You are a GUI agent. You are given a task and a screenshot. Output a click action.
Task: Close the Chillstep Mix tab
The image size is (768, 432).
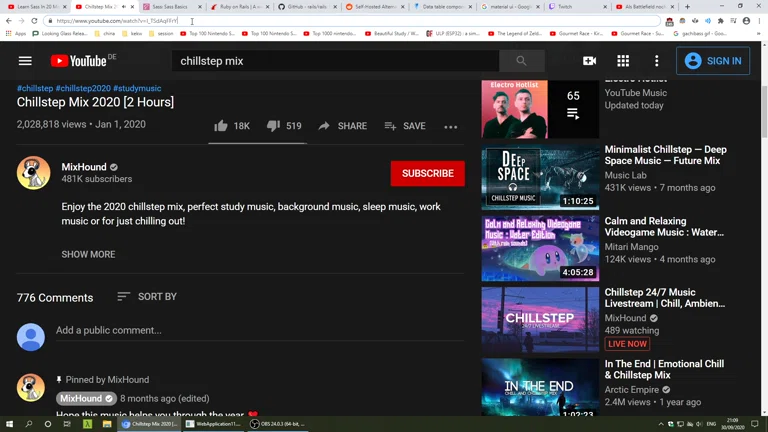132,7
